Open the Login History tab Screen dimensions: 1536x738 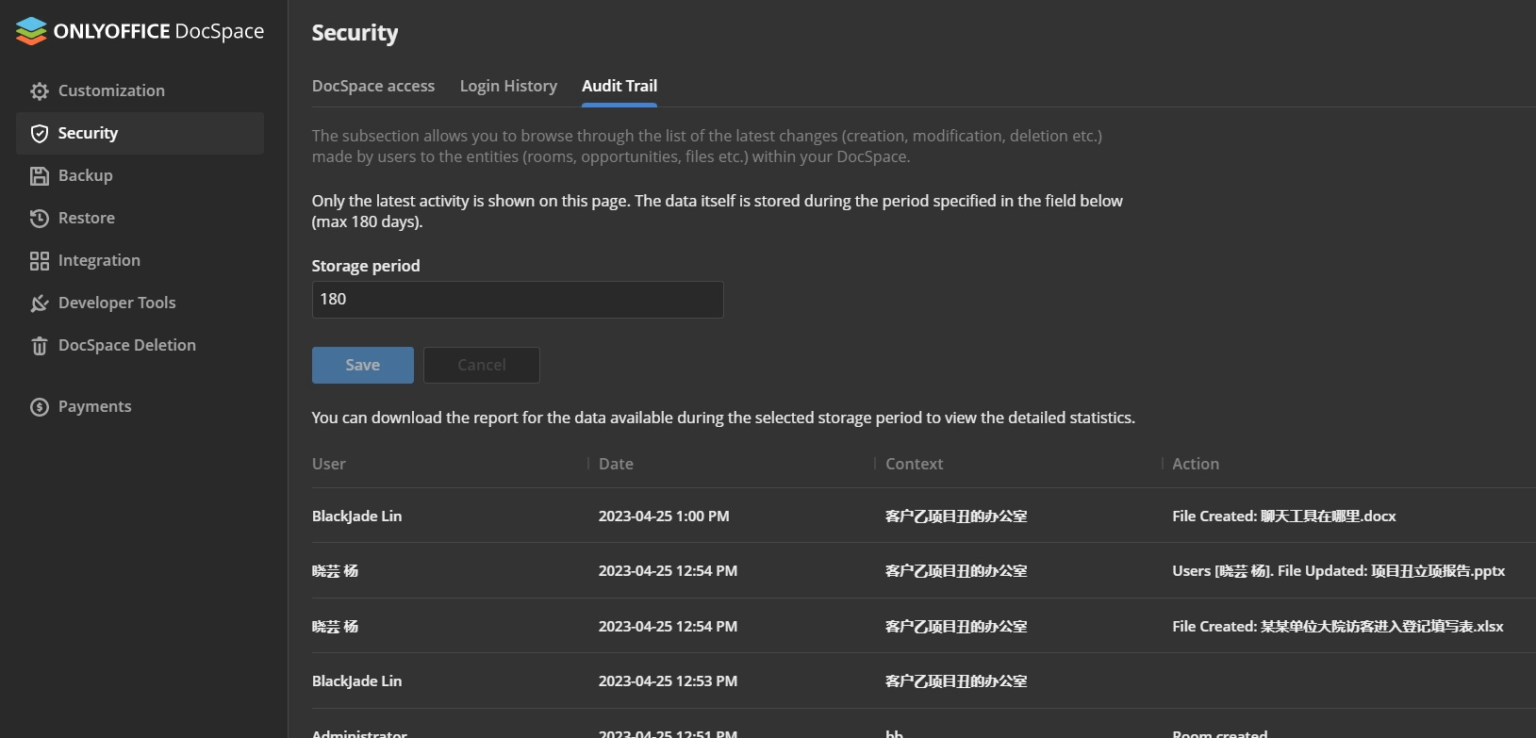coord(508,86)
